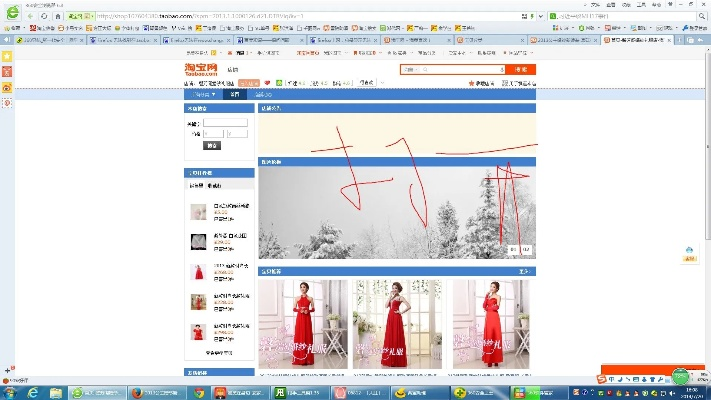Switch to slide 2 on the snow banner
The height and width of the screenshot is (400, 711).
pyautogui.click(x=526, y=250)
